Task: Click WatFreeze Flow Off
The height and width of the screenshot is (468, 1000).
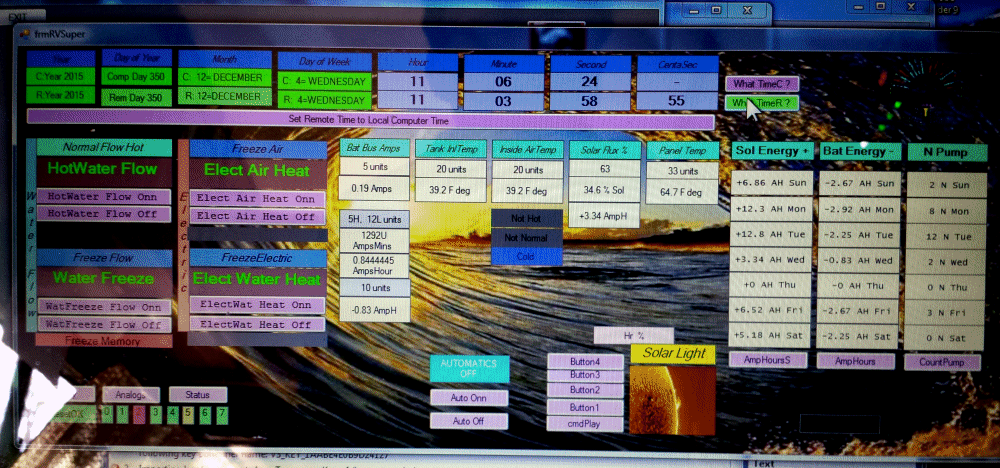Action: (x=103, y=324)
